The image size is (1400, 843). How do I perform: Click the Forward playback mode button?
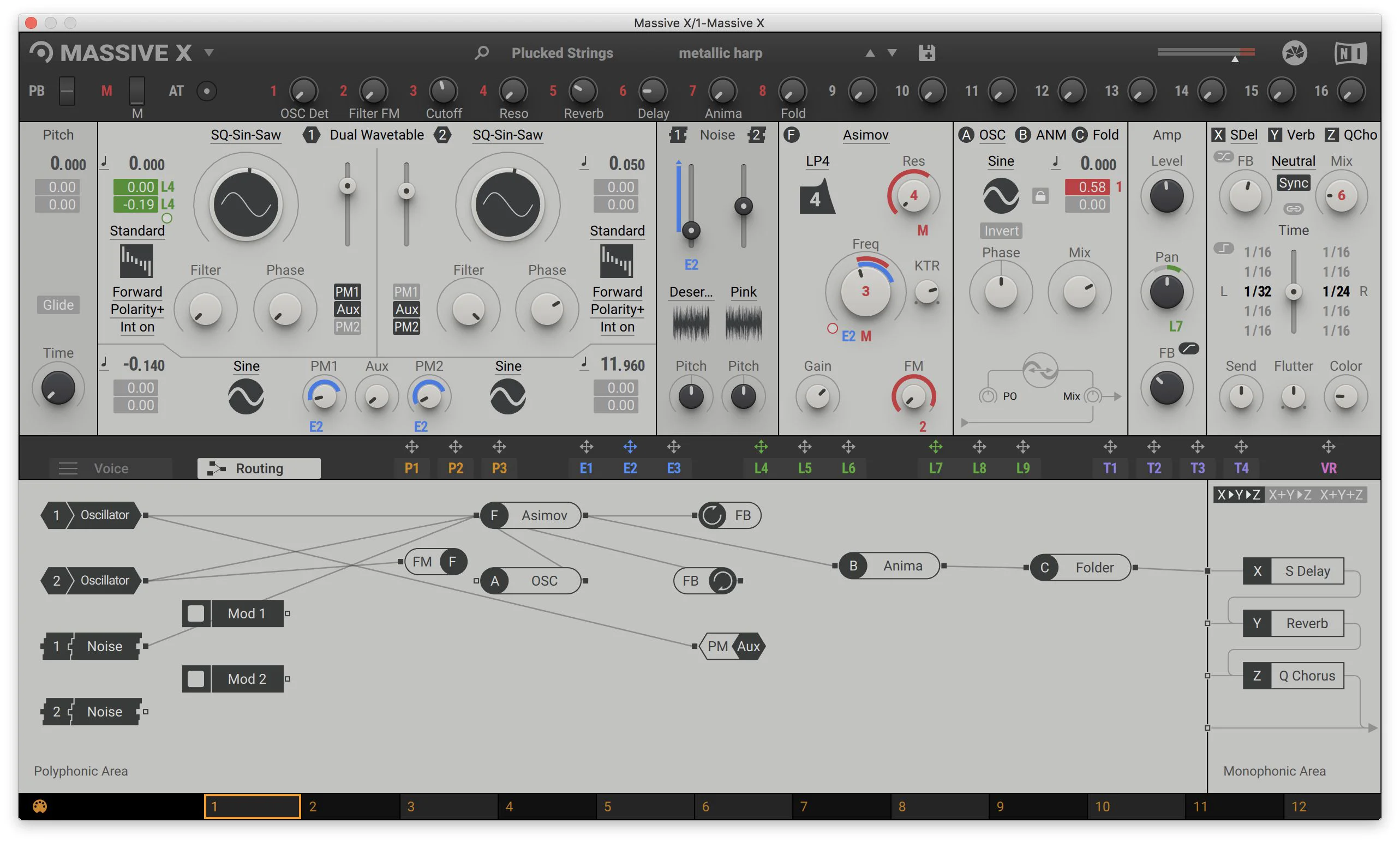click(x=136, y=291)
